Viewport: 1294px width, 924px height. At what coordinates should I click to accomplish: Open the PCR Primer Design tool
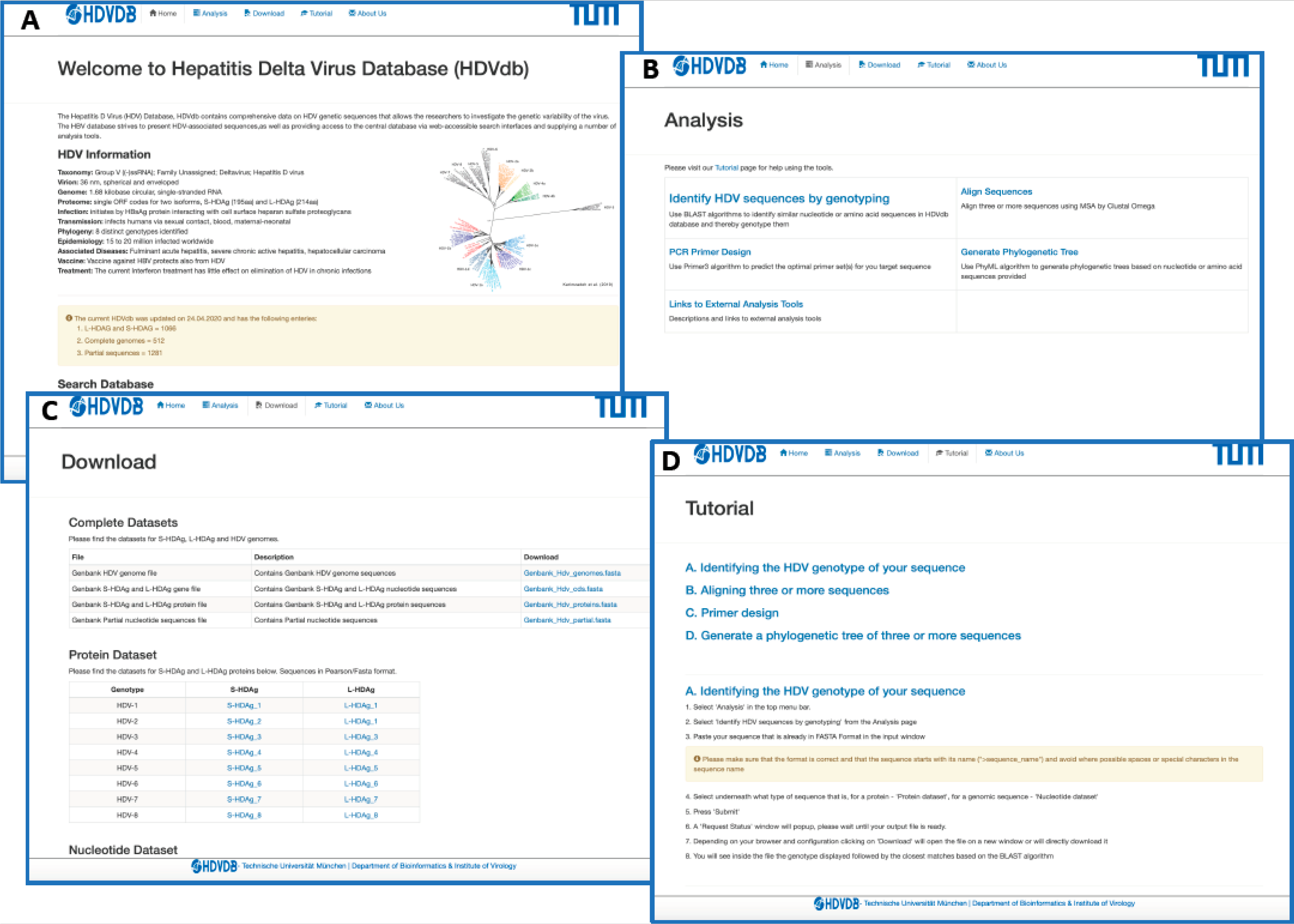[x=709, y=251]
